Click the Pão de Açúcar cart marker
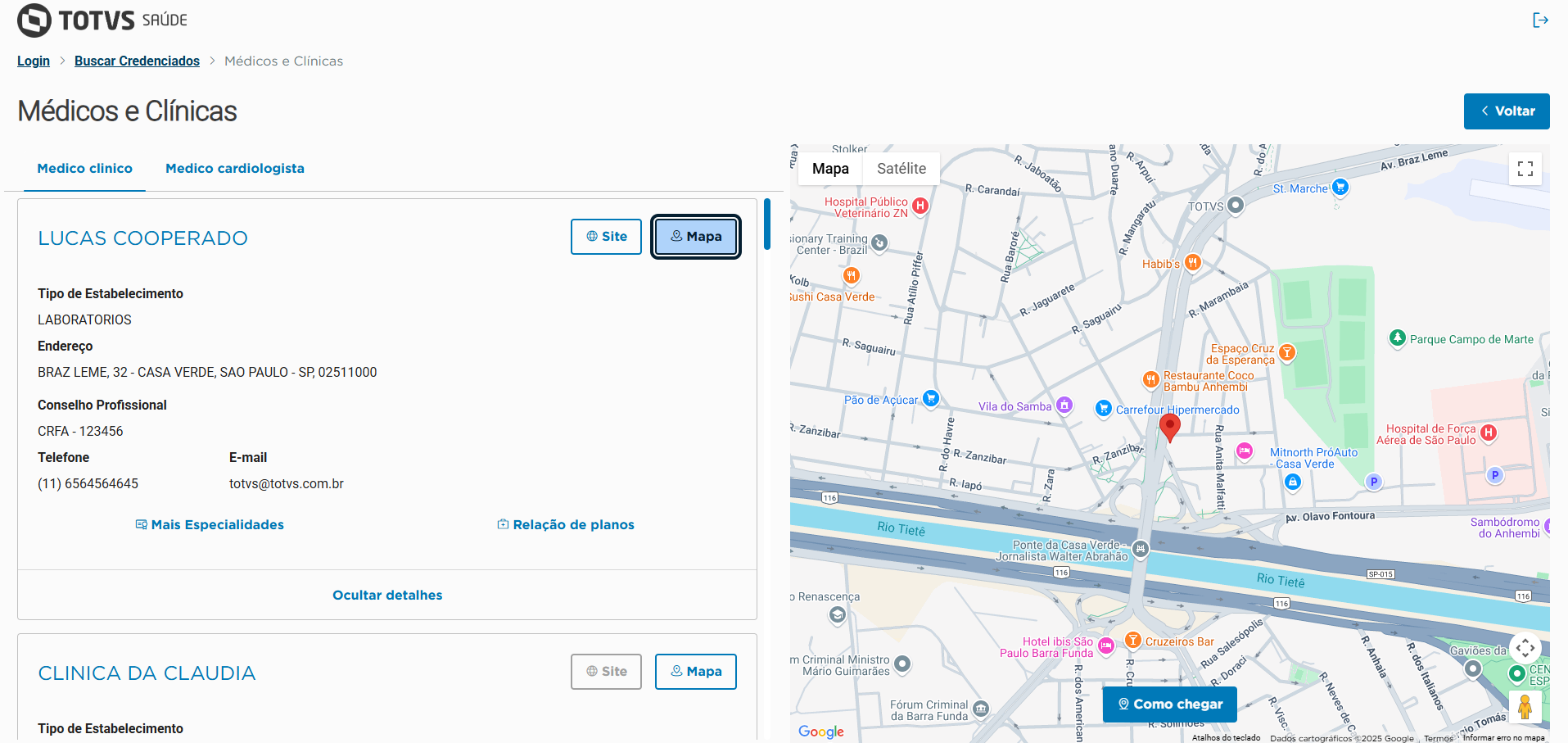 click(930, 398)
